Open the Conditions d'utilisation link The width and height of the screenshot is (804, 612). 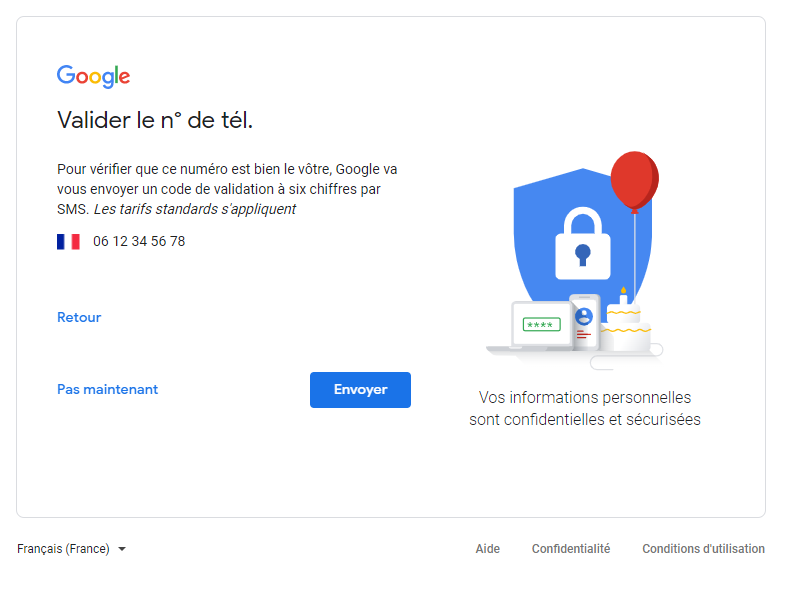703,549
